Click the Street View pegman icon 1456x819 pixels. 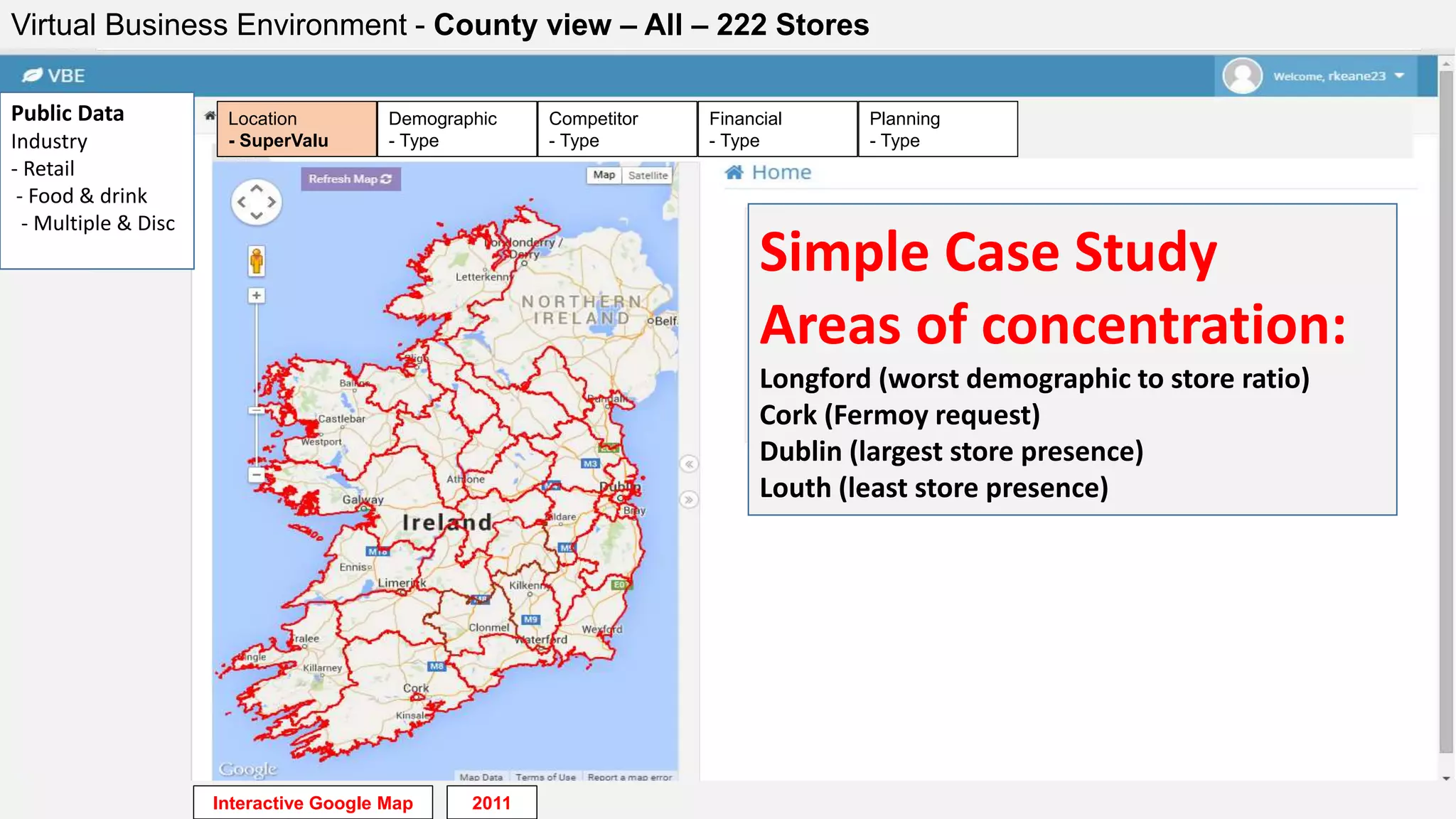(x=257, y=261)
